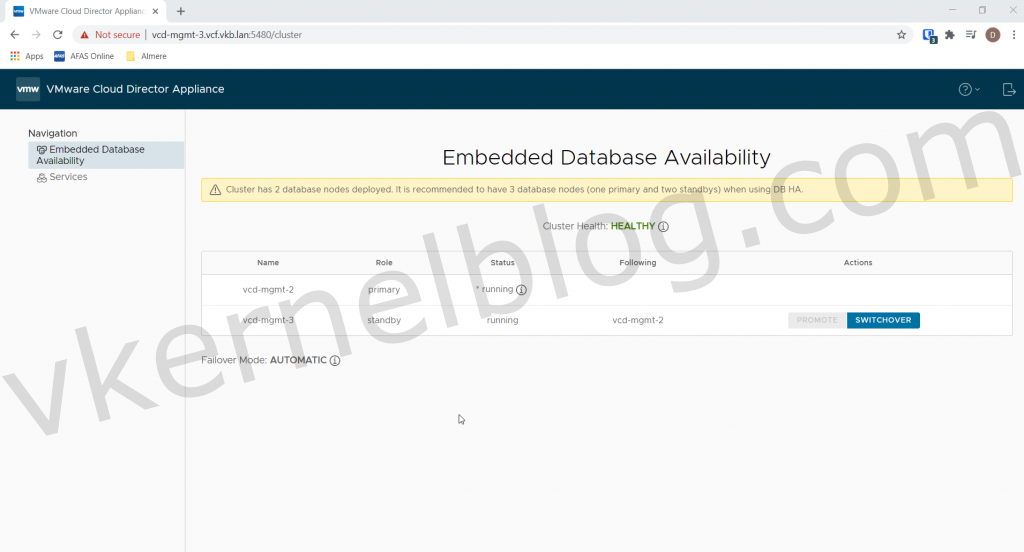1024x552 pixels.
Task: Click the standby role cell
Action: click(384, 320)
